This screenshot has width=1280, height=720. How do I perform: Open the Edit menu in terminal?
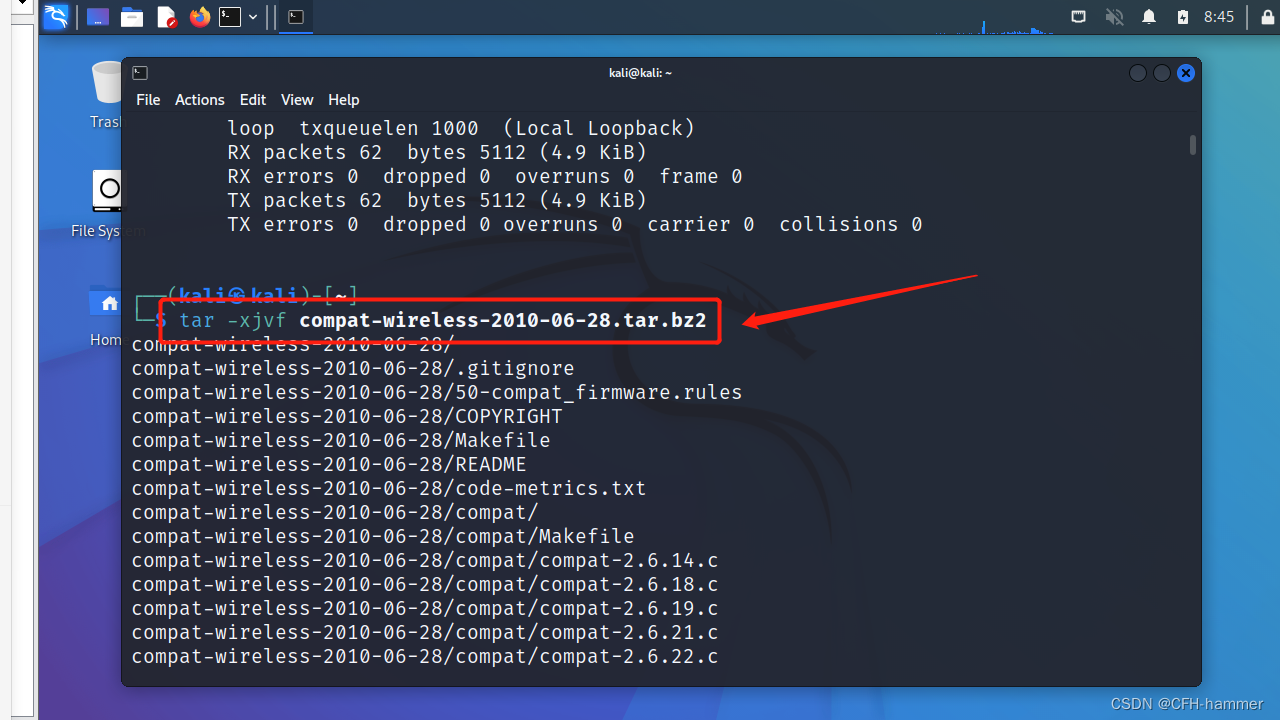[x=253, y=100]
